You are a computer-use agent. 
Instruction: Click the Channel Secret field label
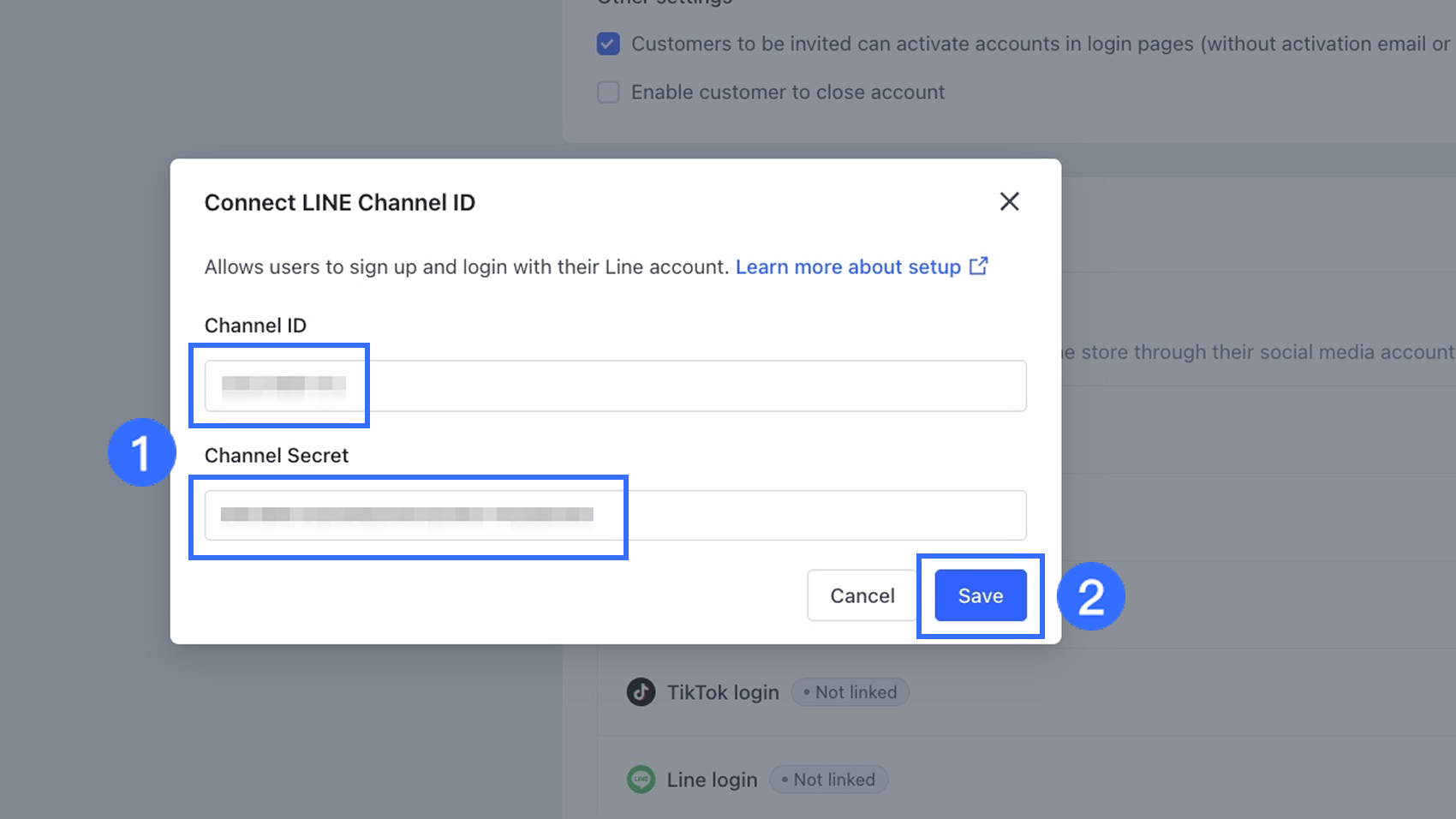(x=276, y=456)
